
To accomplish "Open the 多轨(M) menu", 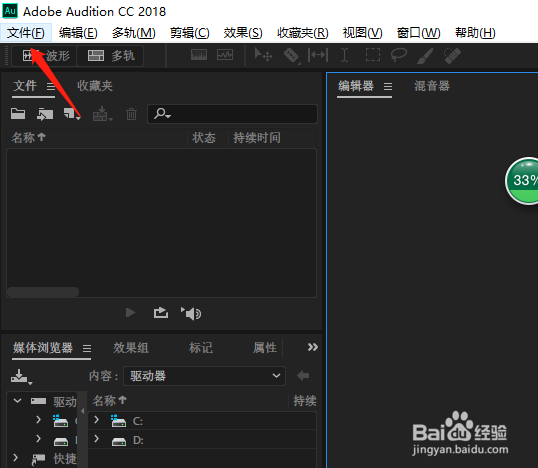I will pos(133,33).
